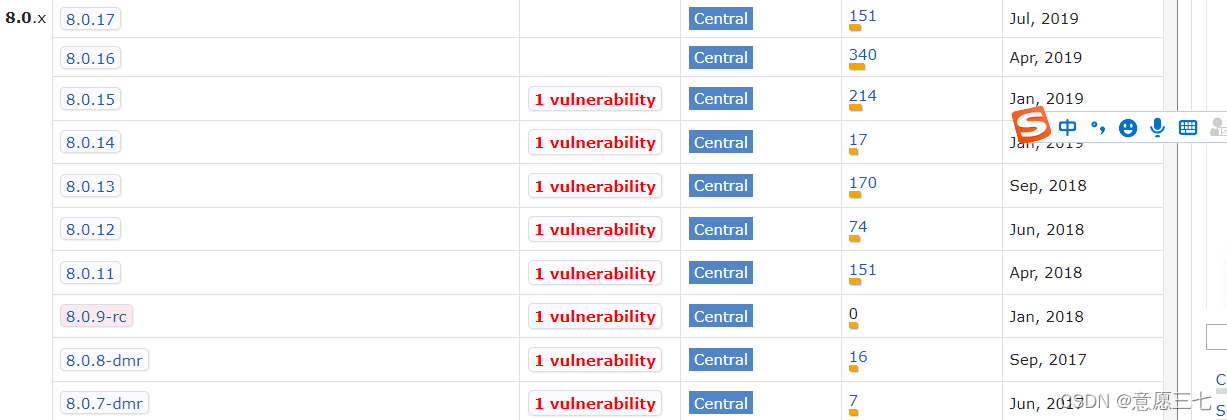Click the usage bar under 74
Screen dimensions: 1227x420
pos(855,238)
